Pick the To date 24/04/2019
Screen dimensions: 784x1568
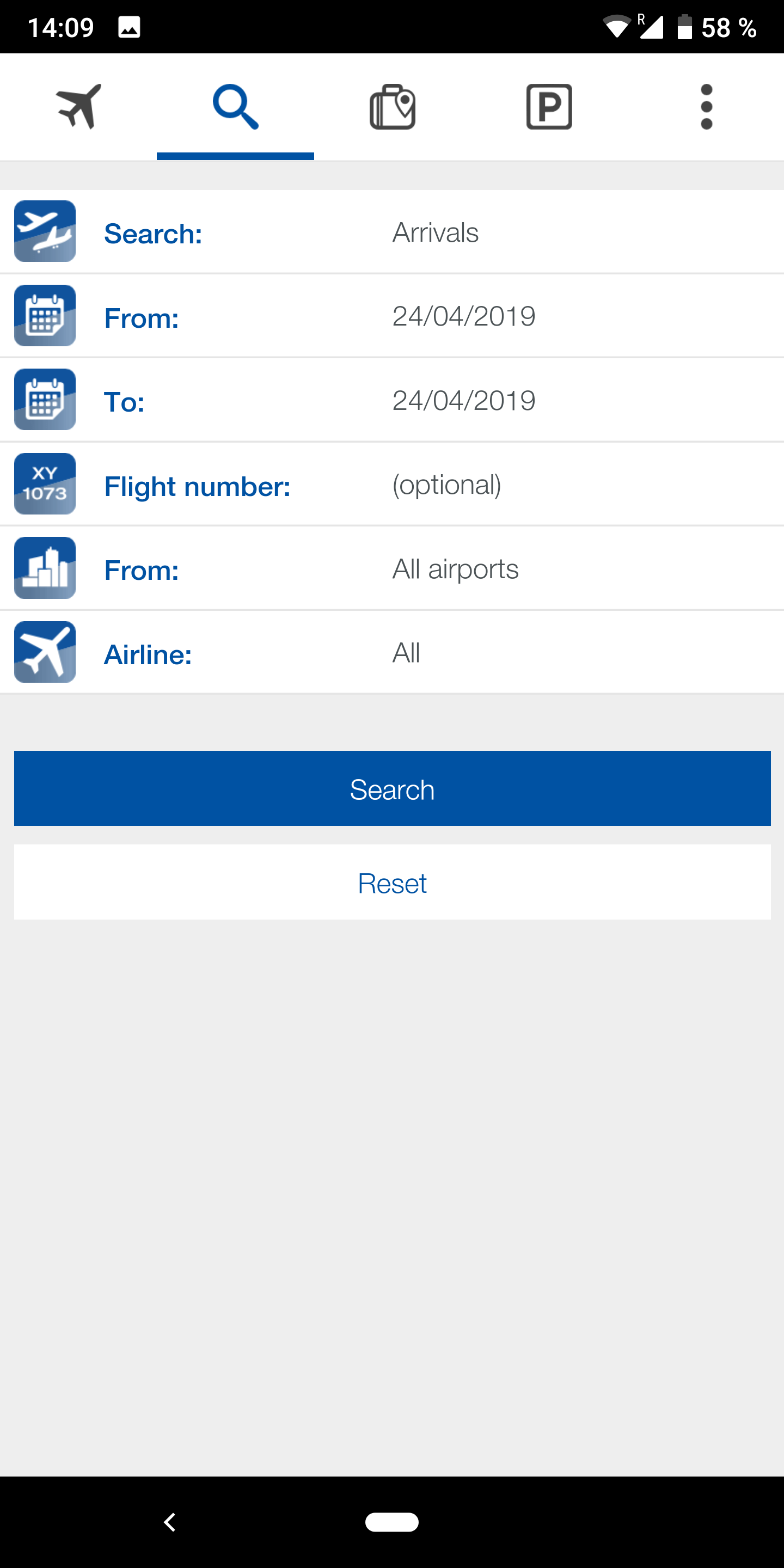[464, 401]
